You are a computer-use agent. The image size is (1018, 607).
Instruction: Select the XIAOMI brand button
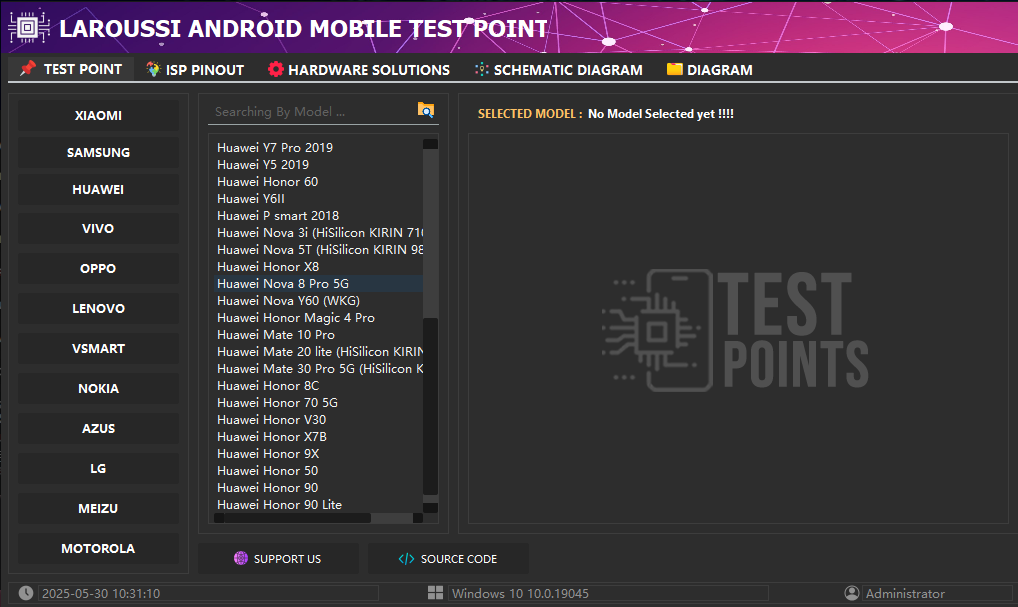tap(98, 115)
